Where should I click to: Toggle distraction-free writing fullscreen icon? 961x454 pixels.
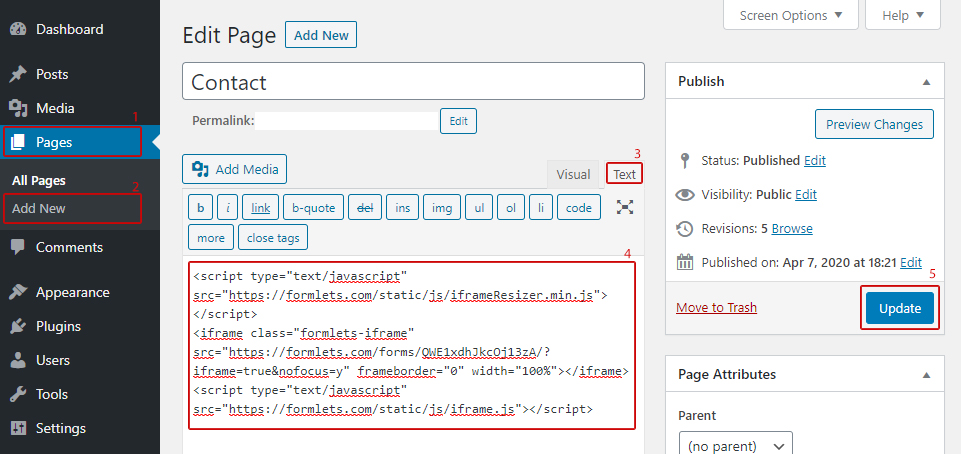[625, 207]
